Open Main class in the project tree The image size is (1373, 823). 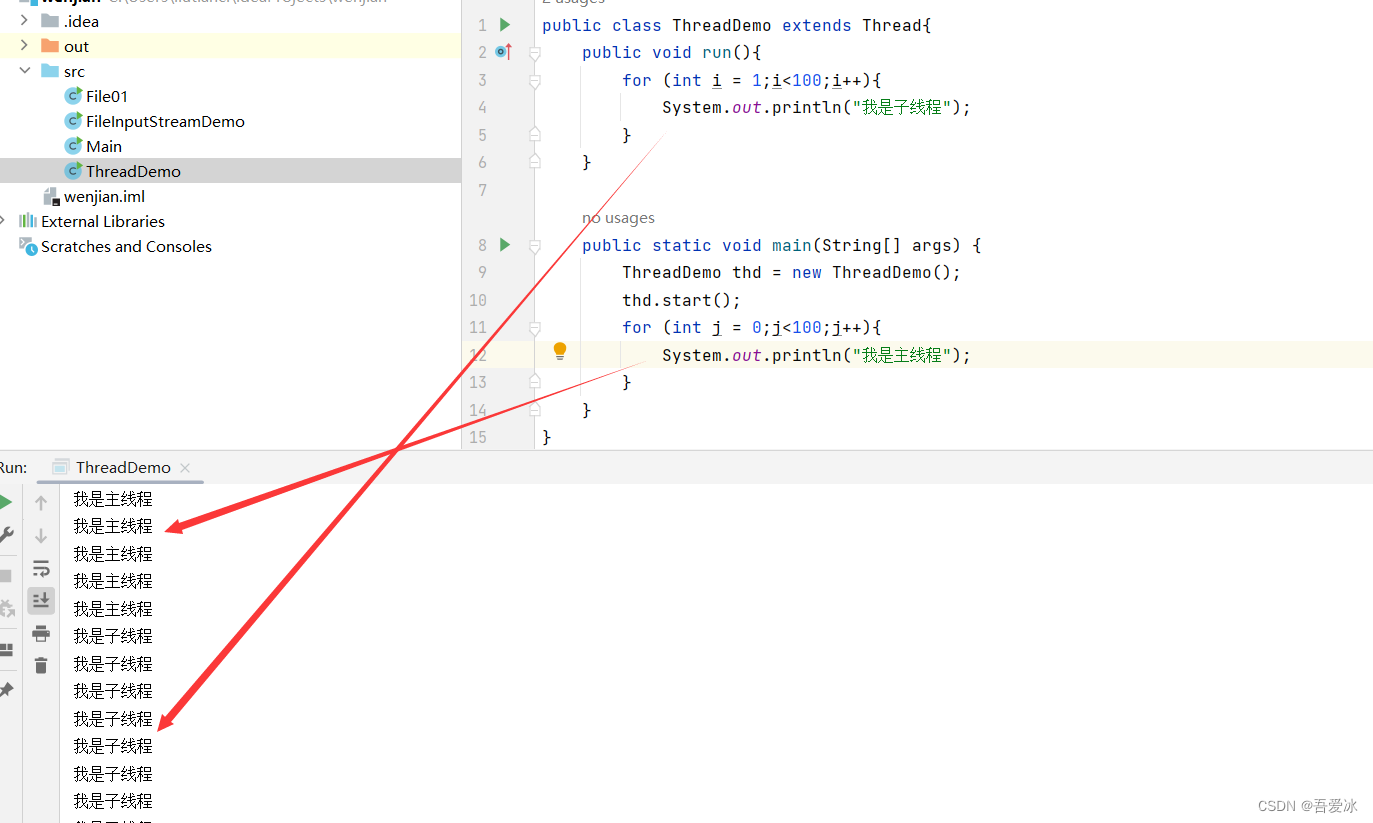pos(104,146)
